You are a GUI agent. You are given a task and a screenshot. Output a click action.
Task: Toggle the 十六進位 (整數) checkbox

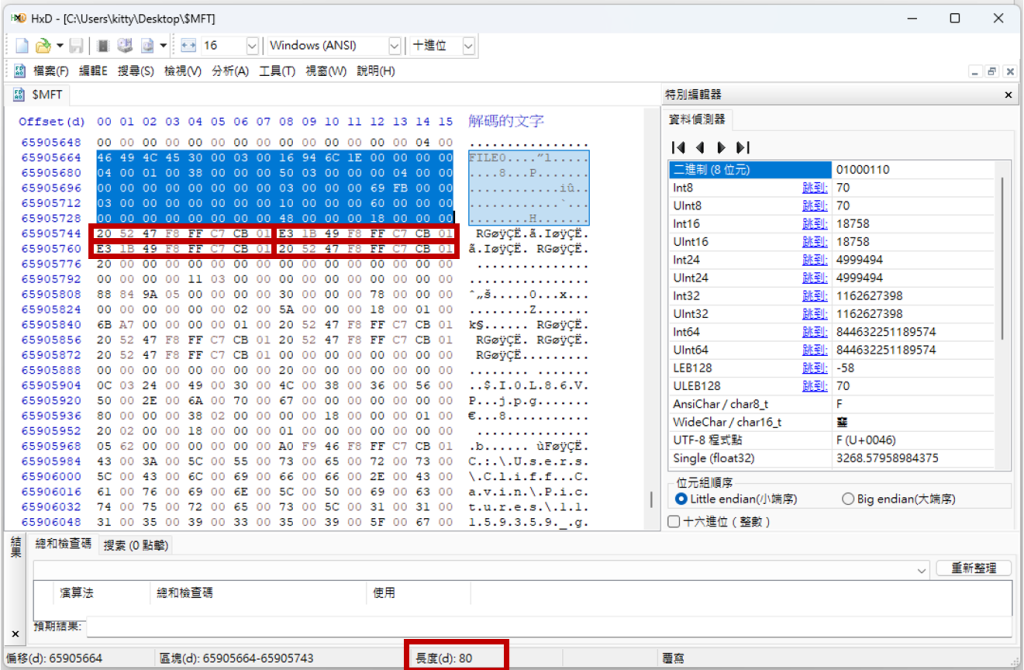[674, 521]
